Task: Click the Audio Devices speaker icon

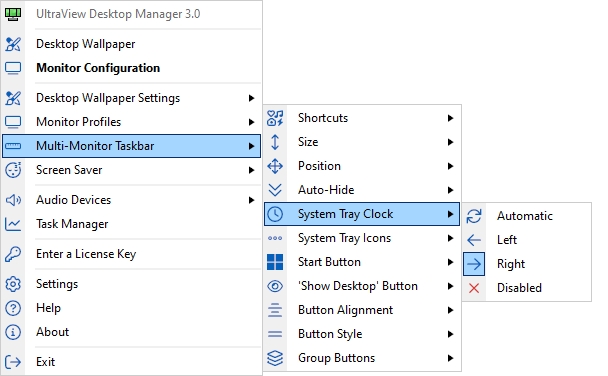Action: (13, 200)
